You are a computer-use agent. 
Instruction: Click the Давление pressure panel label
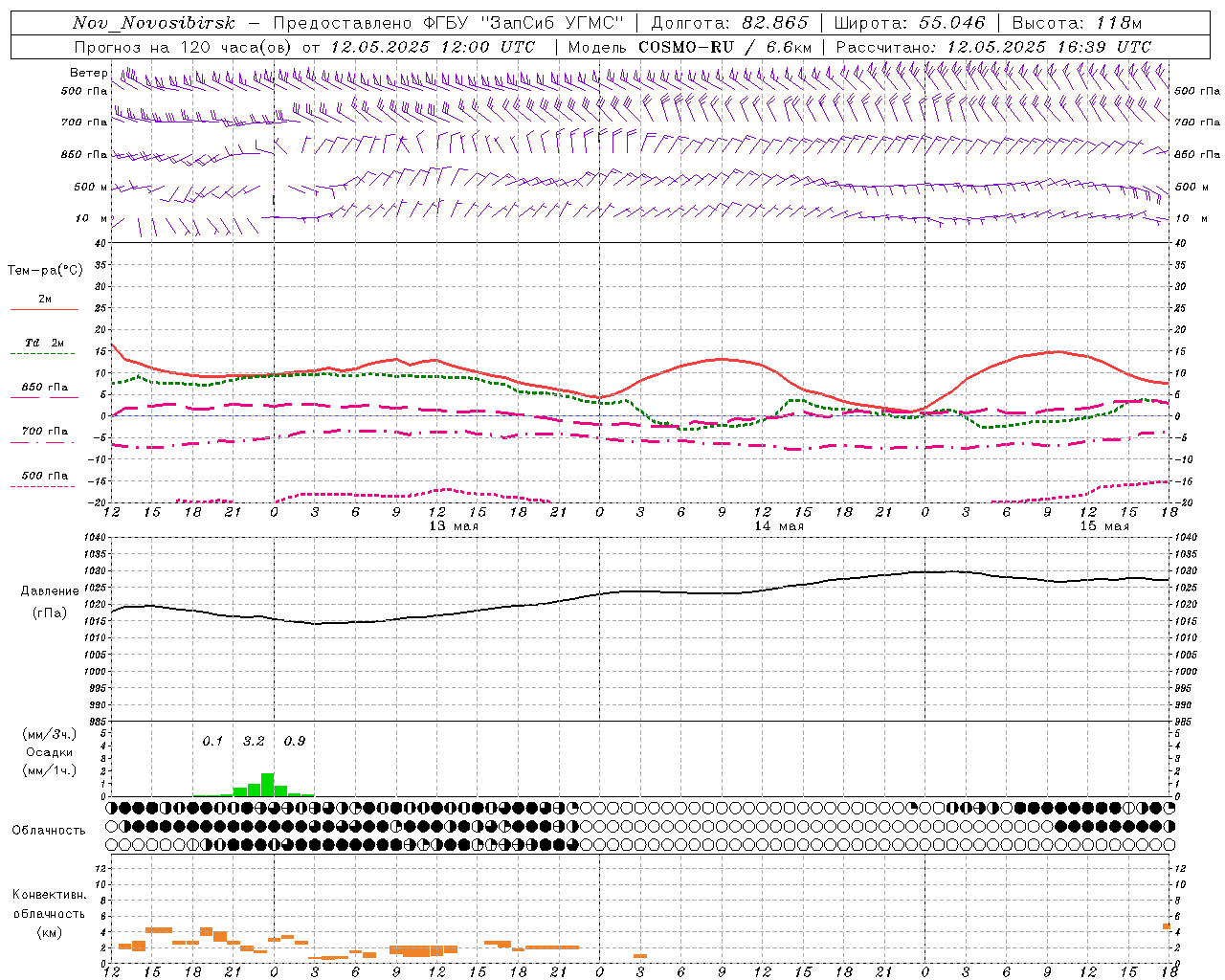50,591
